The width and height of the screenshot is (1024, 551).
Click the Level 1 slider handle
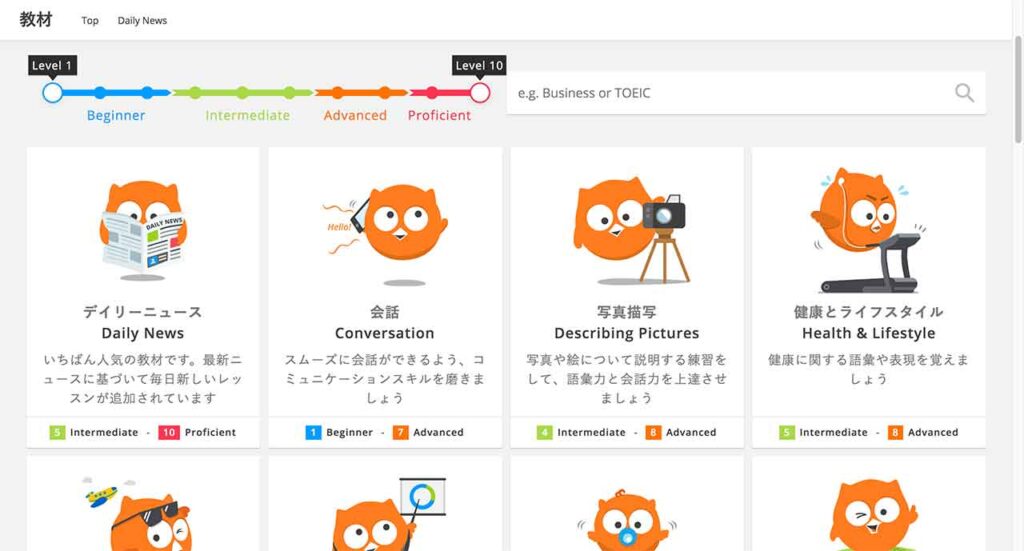tap(53, 93)
